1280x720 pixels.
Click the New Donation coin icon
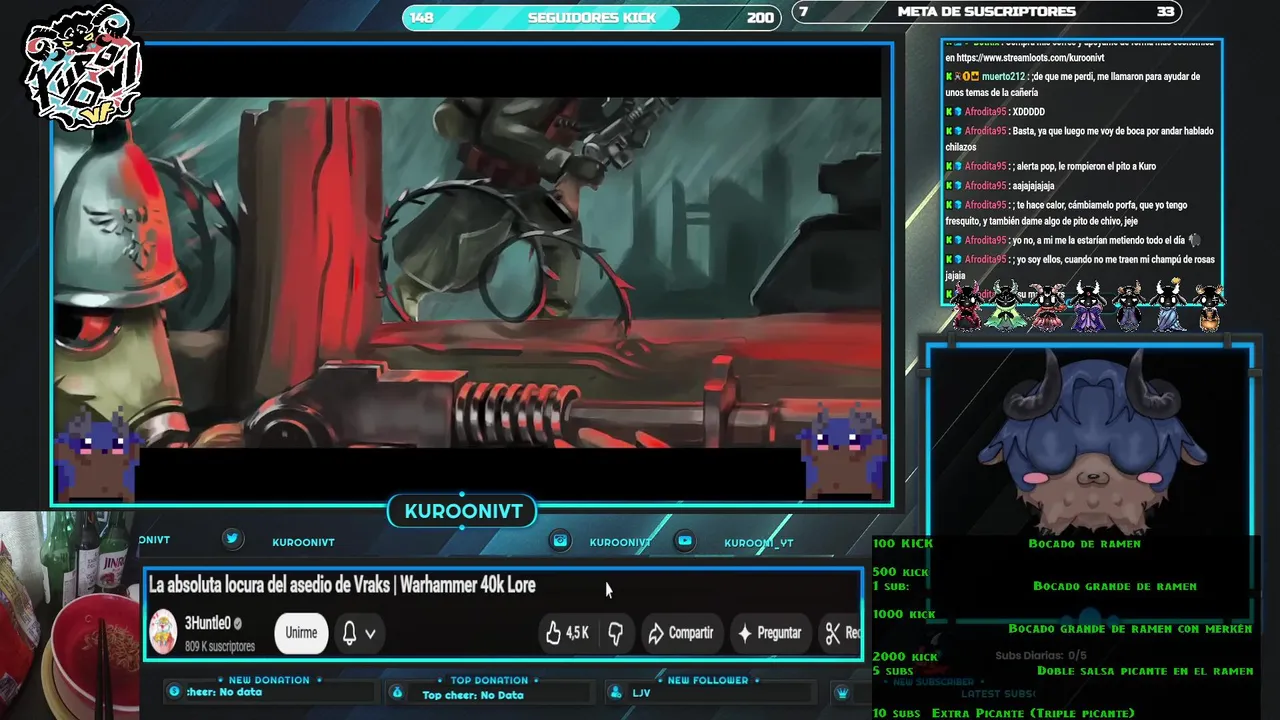point(175,692)
